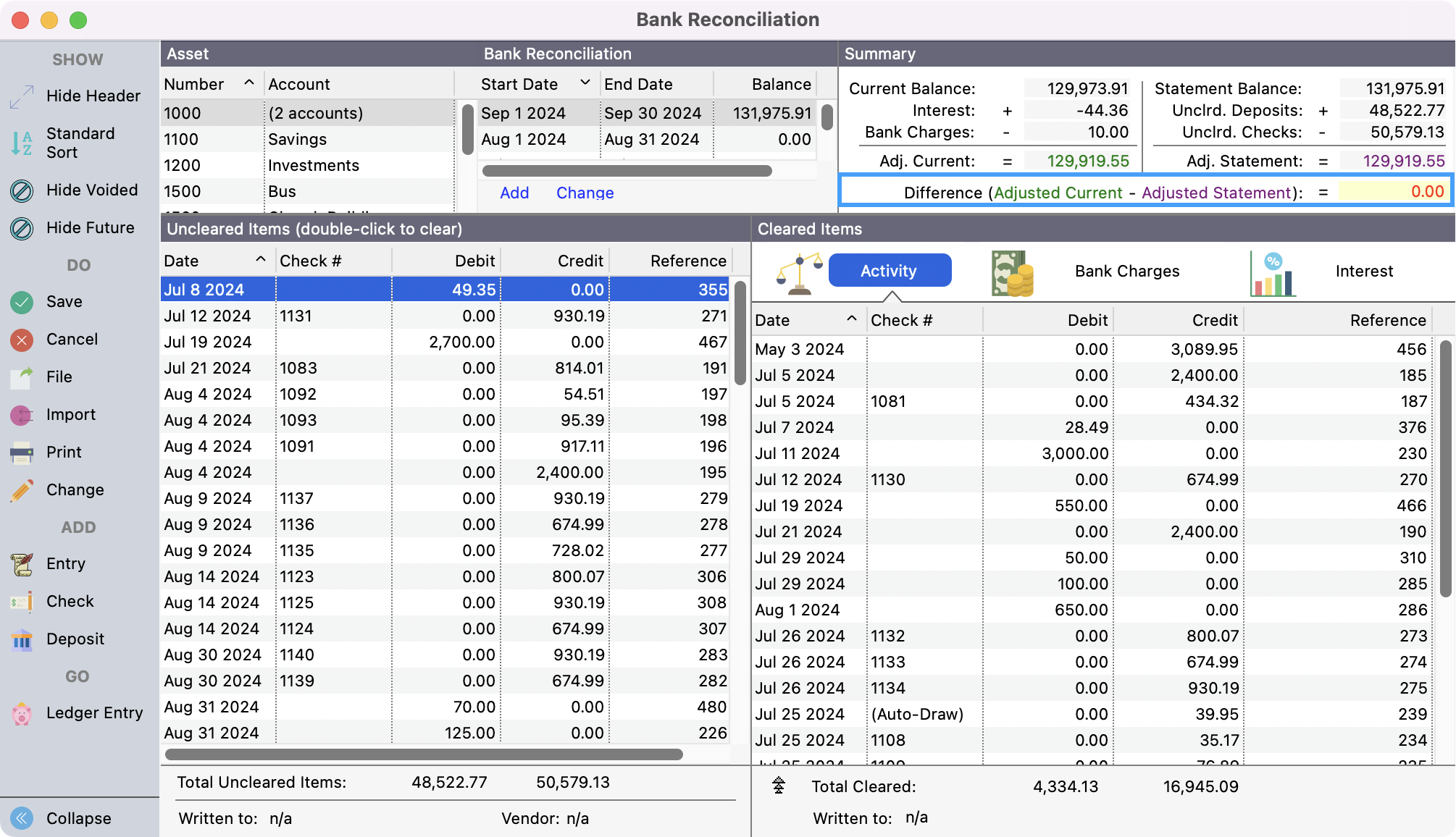The height and width of the screenshot is (837, 1456).
Task: Click the Add reconciliation link
Action: click(514, 193)
